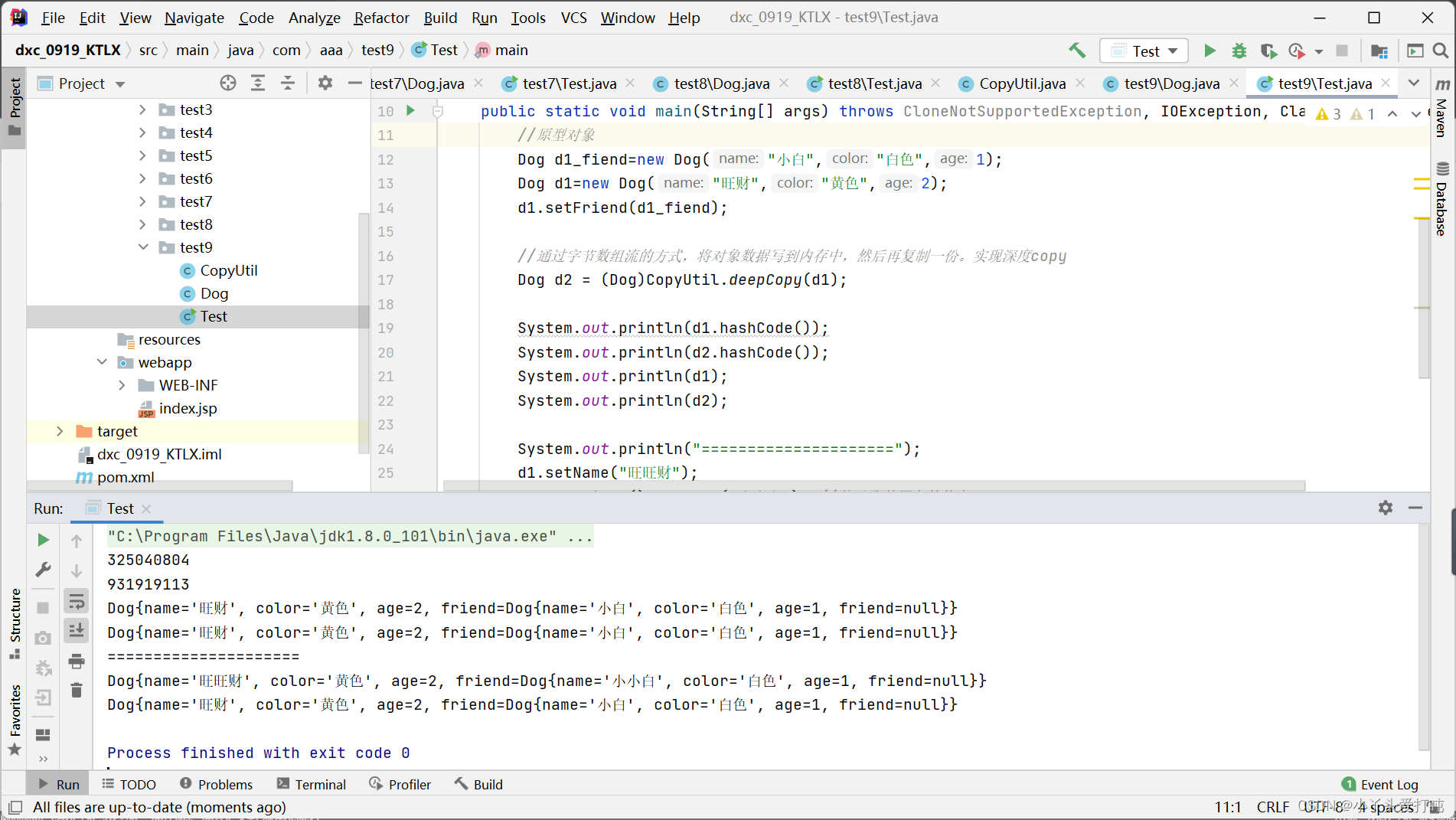Toggle soft-wrap in Run console
Viewport: 1456px width, 820px height.
click(x=77, y=601)
